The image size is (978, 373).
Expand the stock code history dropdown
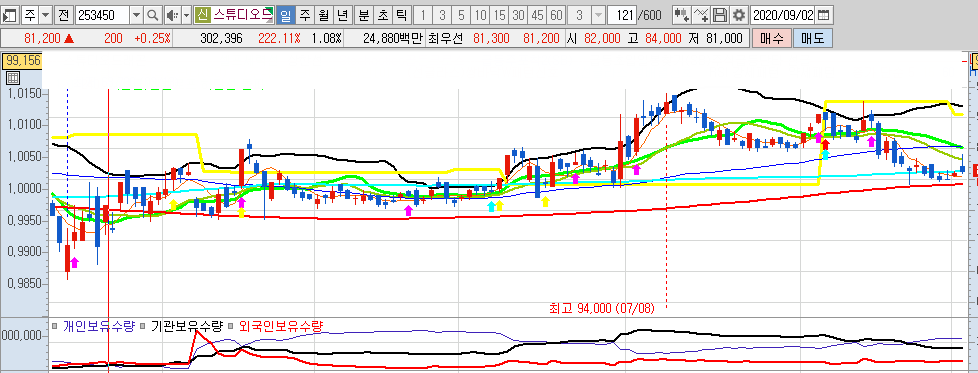[x=137, y=14]
